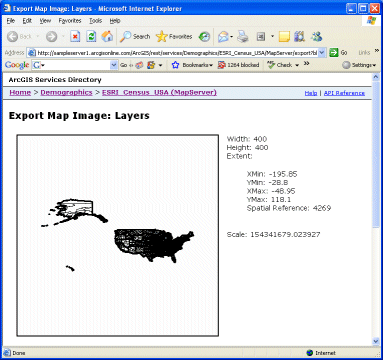The height and width of the screenshot is (360, 383).
Task: Click the vertical scrollbar thumb
Action: coord(376,154)
